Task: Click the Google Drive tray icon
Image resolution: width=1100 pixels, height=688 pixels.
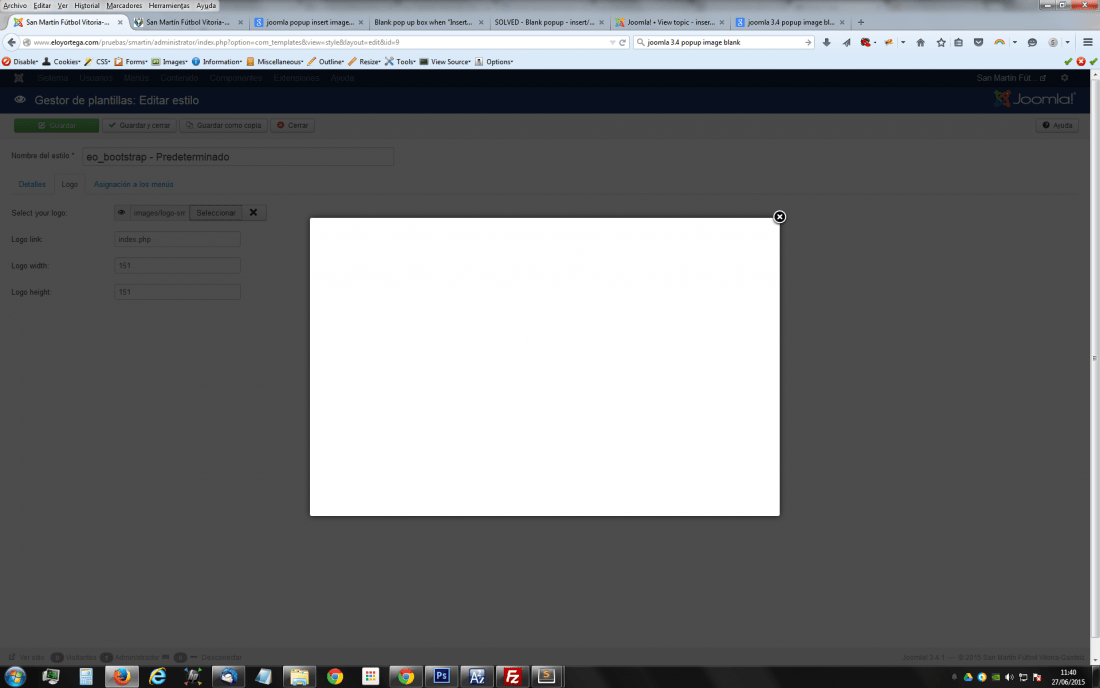Action: [968, 677]
